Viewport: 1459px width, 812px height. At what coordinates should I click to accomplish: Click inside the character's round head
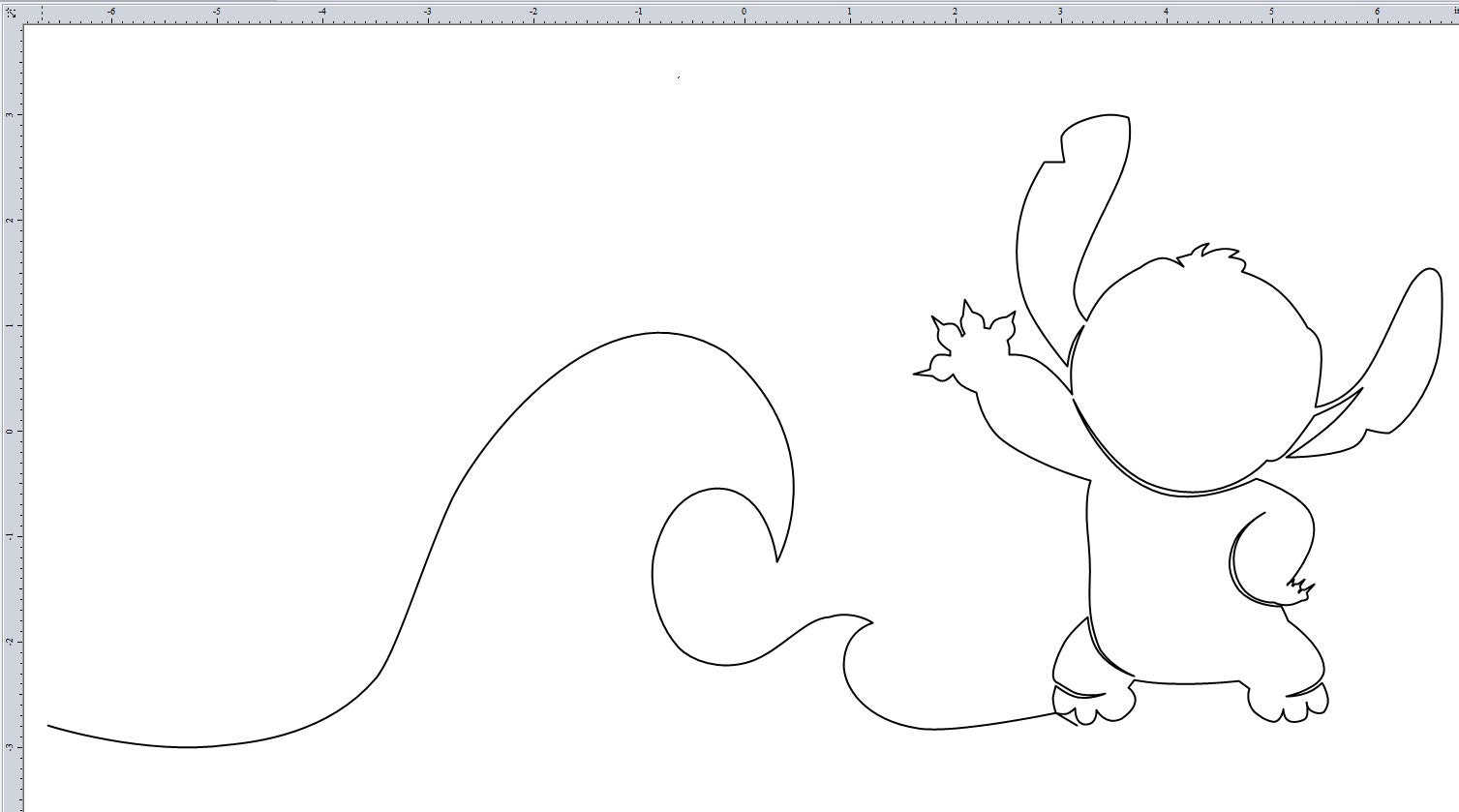[x=1196, y=377]
